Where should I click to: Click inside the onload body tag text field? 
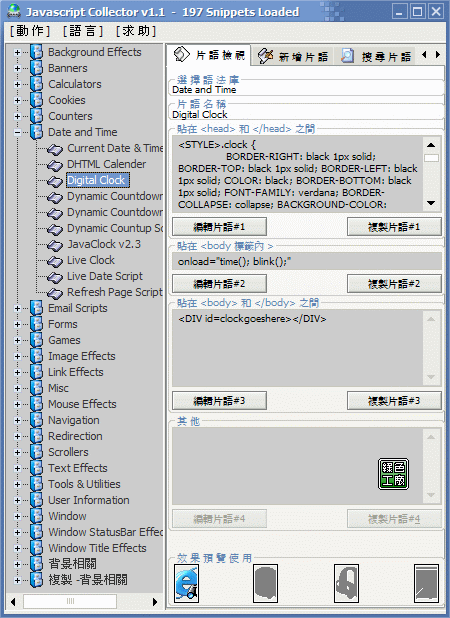click(x=307, y=262)
